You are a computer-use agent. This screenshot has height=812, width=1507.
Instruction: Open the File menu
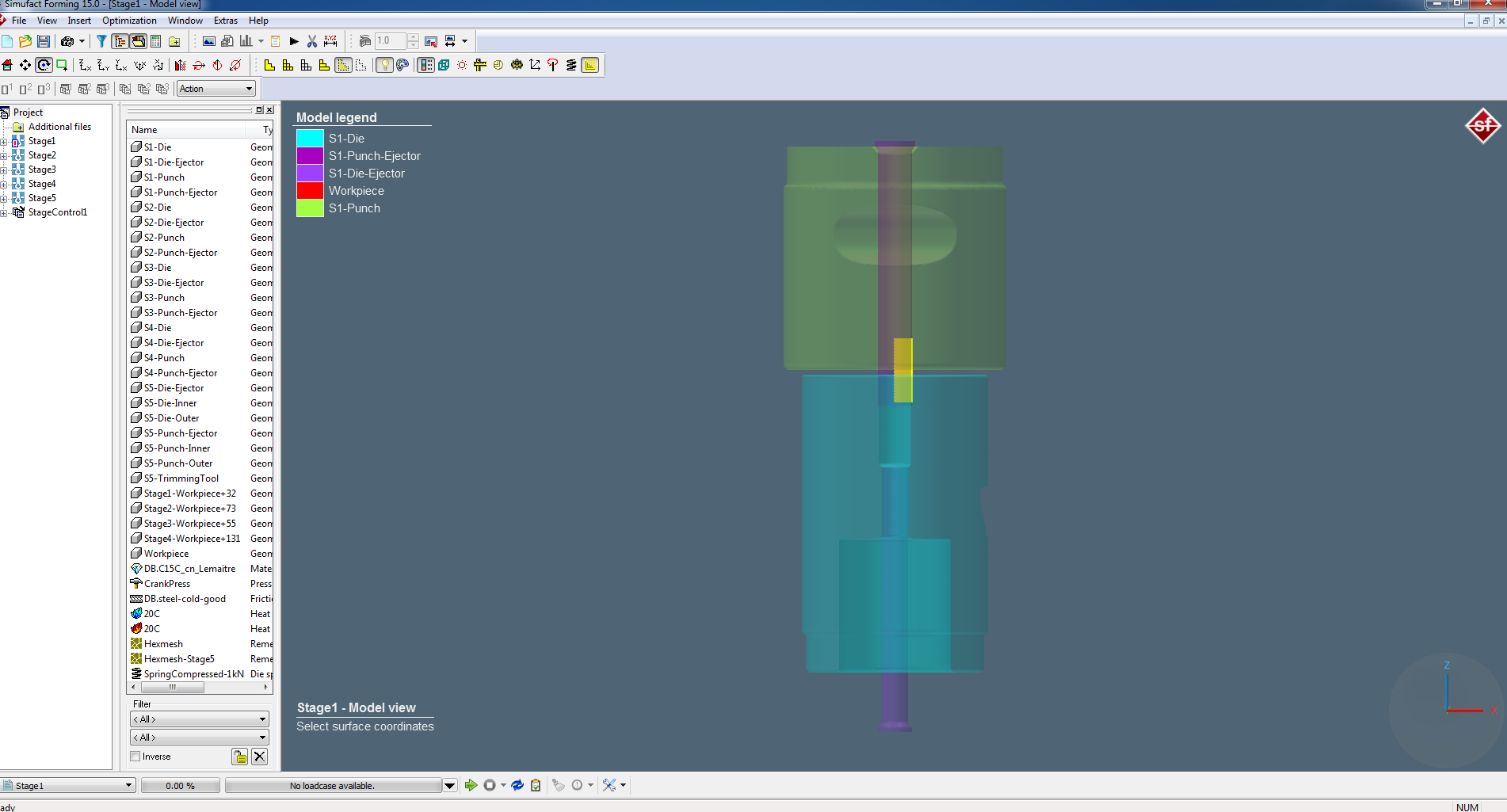point(19,21)
